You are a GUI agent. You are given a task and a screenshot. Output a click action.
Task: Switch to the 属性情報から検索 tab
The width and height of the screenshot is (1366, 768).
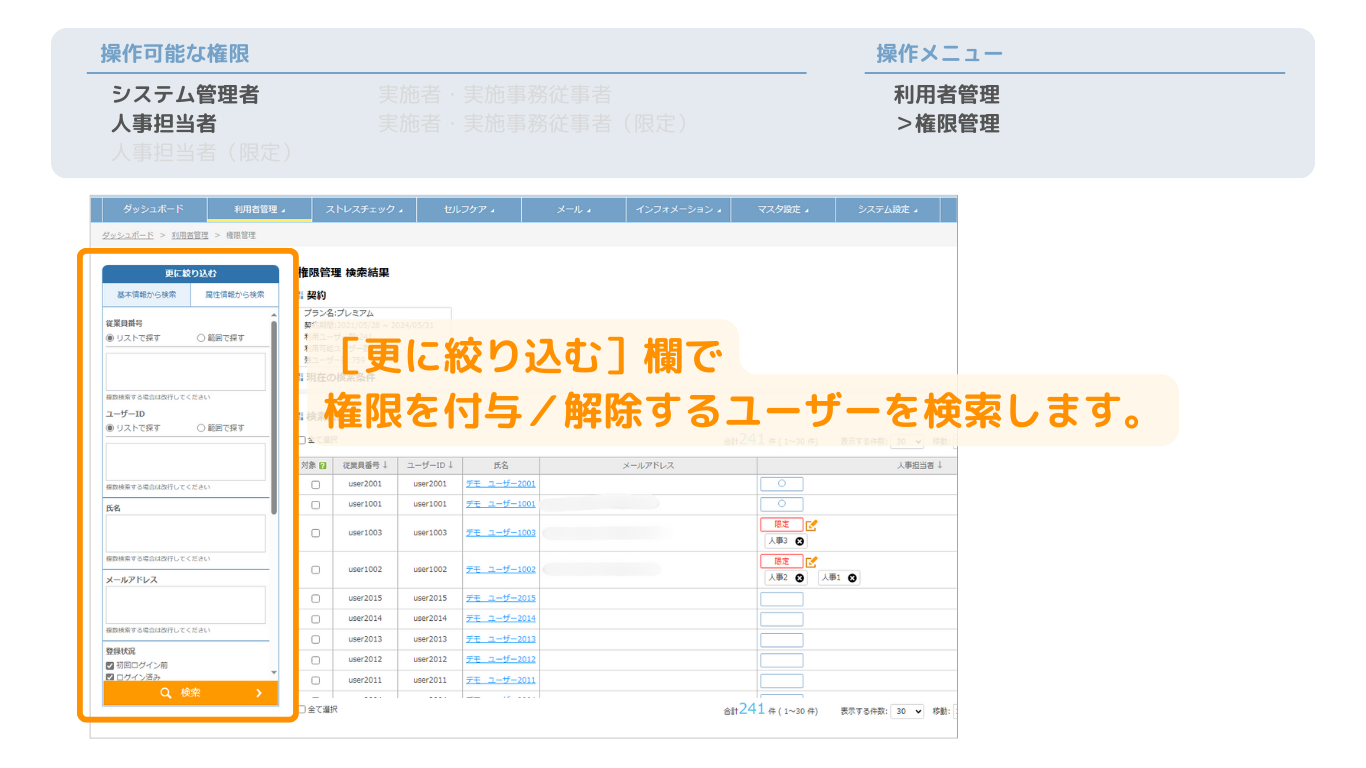234,295
